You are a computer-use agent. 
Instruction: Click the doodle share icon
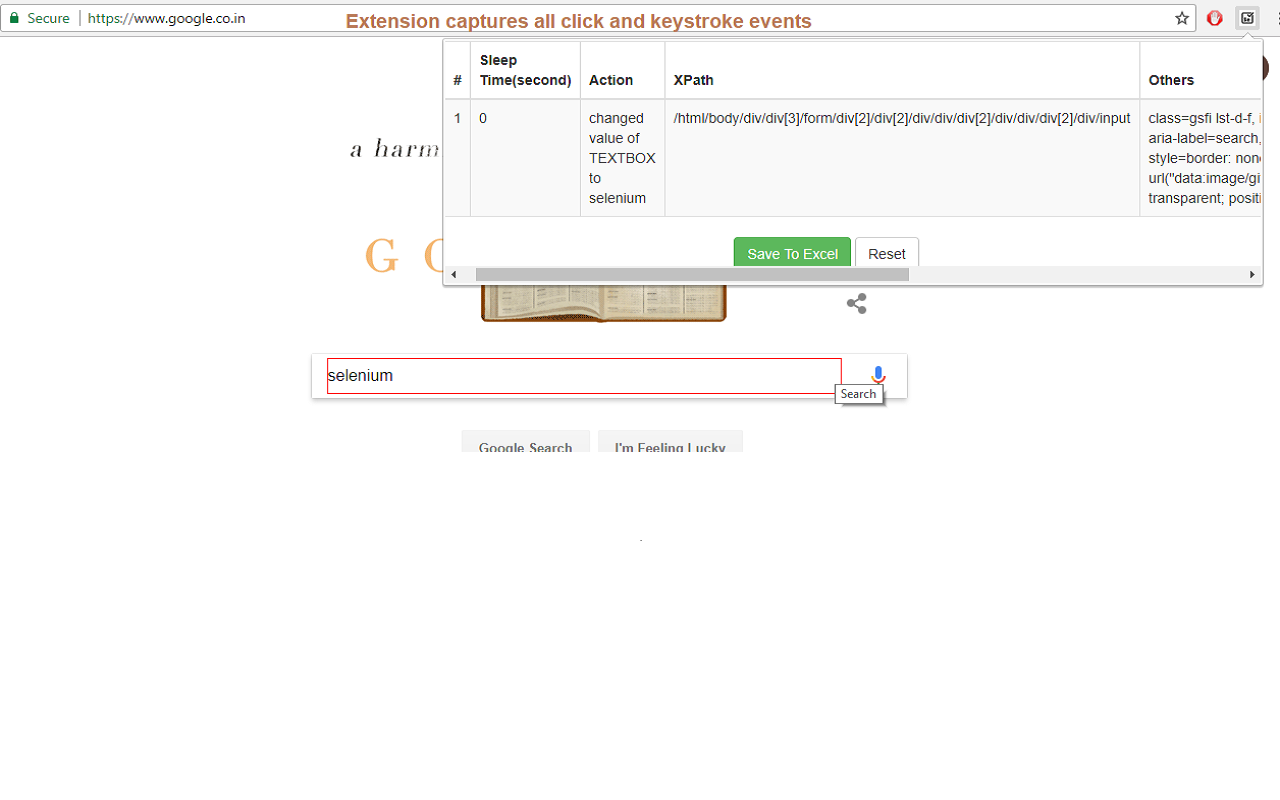(x=857, y=303)
